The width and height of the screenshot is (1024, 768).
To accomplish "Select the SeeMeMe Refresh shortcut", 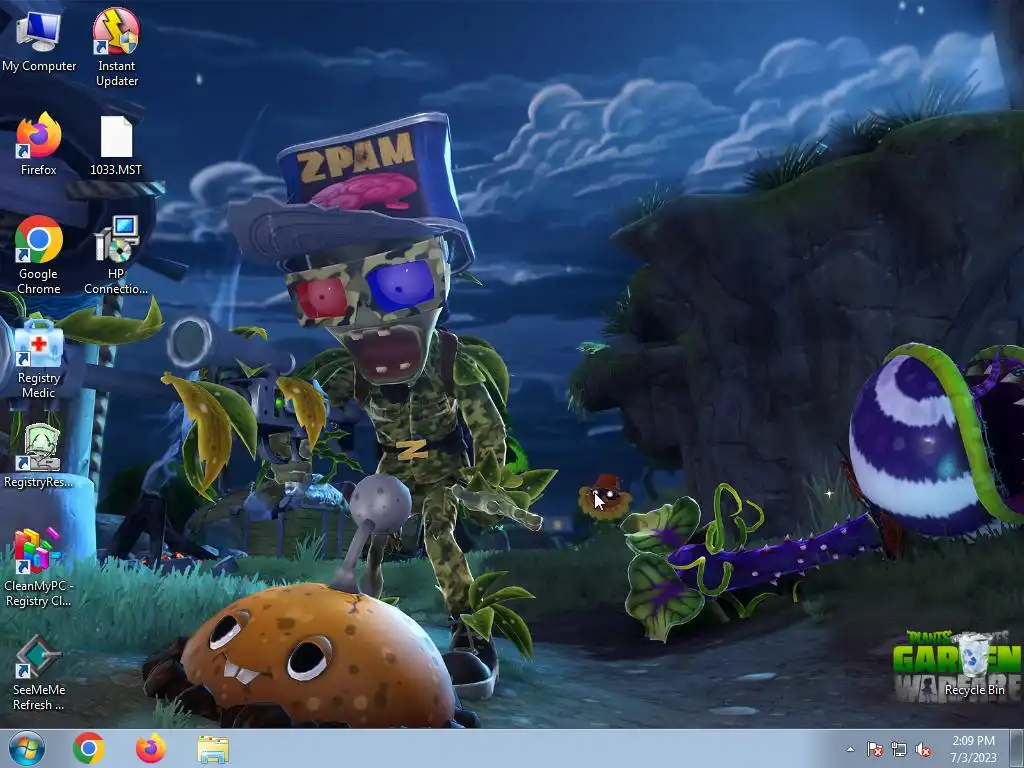I will coord(39,673).
